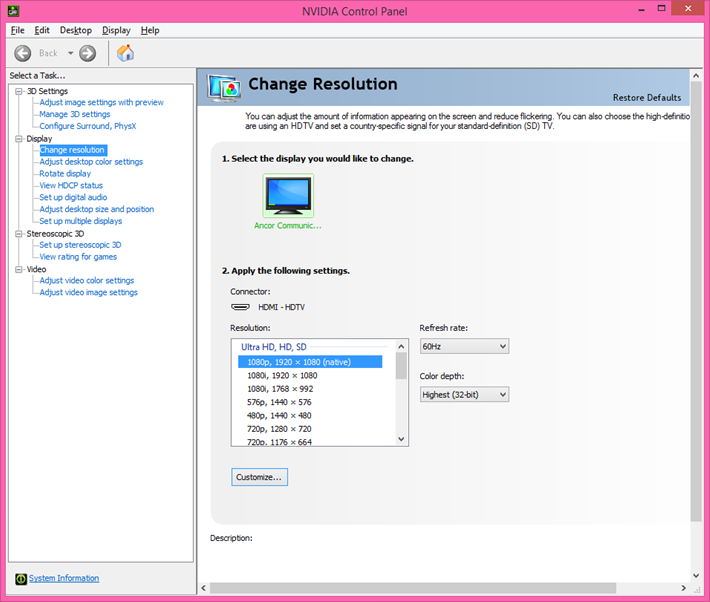Open Adjust image settings with preview
This screenshot has height=602, width=710.
point(101,102)
